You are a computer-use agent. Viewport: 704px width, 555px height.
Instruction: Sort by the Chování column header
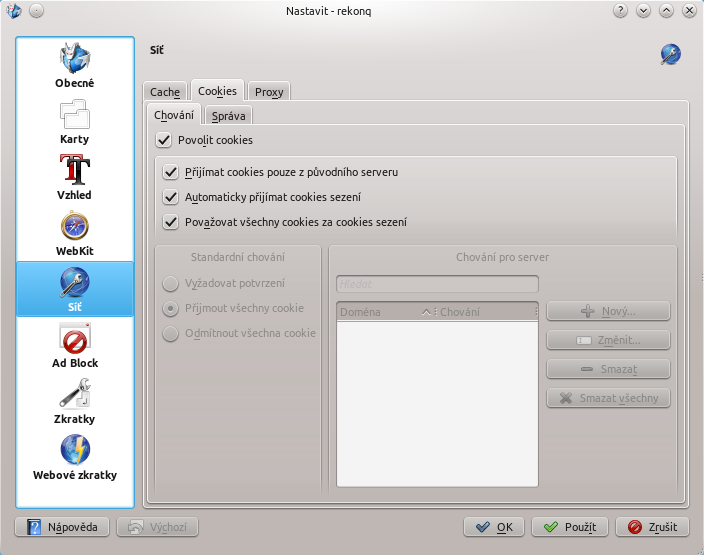click(x=487, y=312)
